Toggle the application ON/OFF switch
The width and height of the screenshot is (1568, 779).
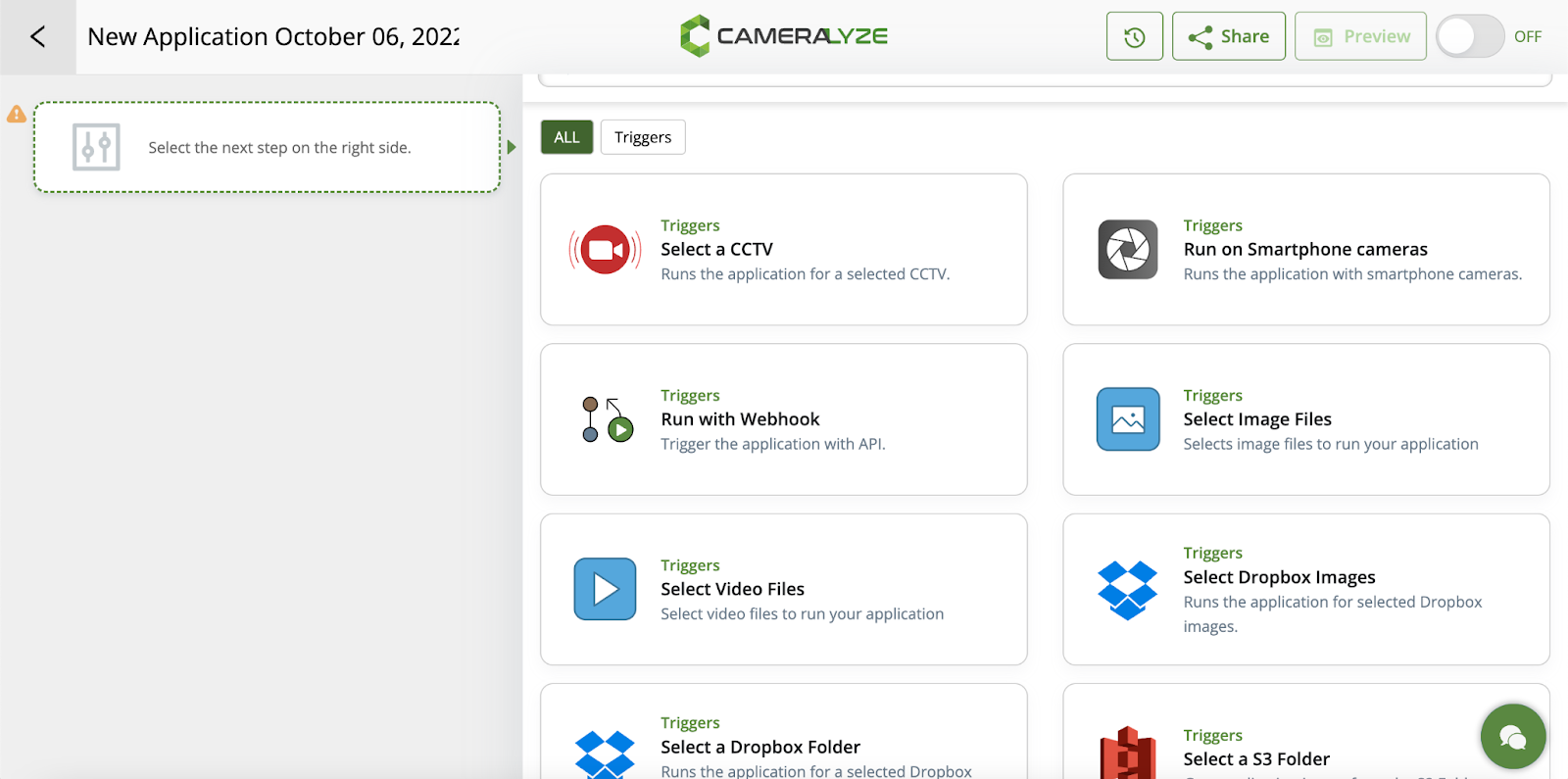pyautogui.click(x=1470, y=36)
